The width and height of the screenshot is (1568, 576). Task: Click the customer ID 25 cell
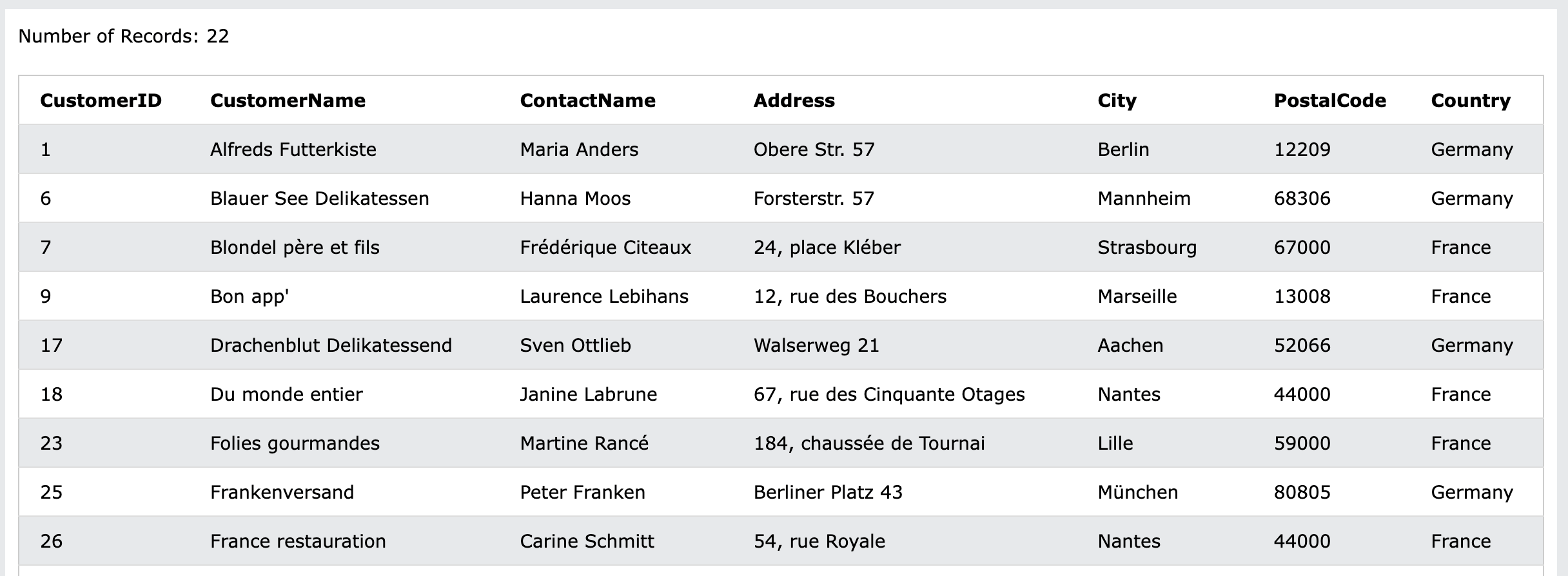pyautogui.click(x=52, y=492)
